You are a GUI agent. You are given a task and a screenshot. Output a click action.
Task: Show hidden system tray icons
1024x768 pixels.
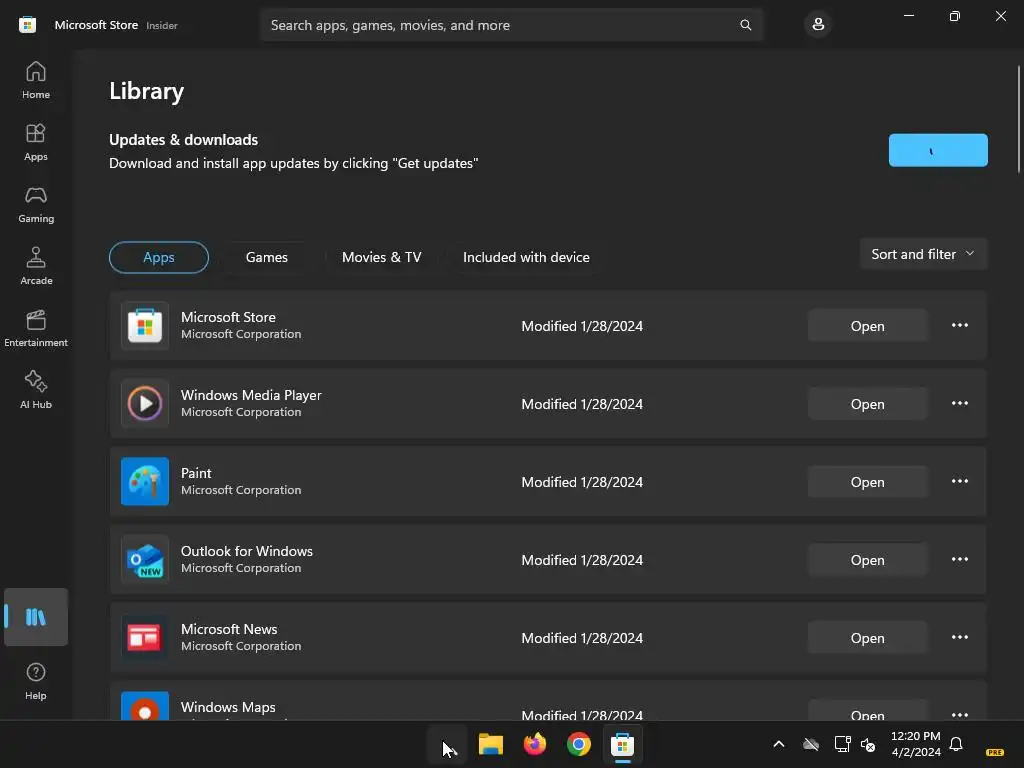point(778,744)
